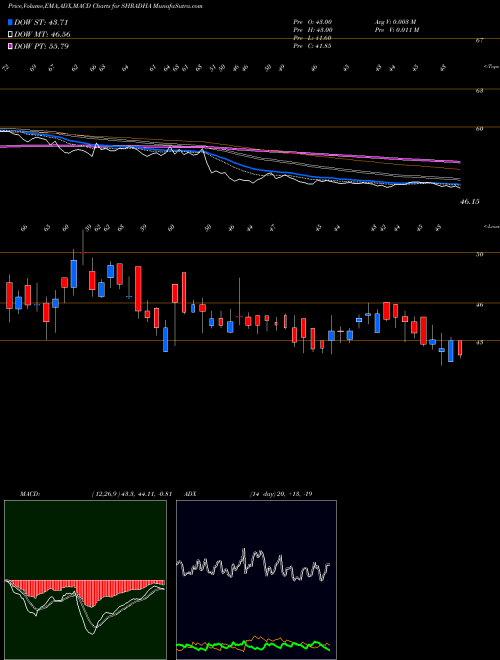Click the white DOW MT legend swatch
Screen dimensions: 500x660
click(11, 35)
